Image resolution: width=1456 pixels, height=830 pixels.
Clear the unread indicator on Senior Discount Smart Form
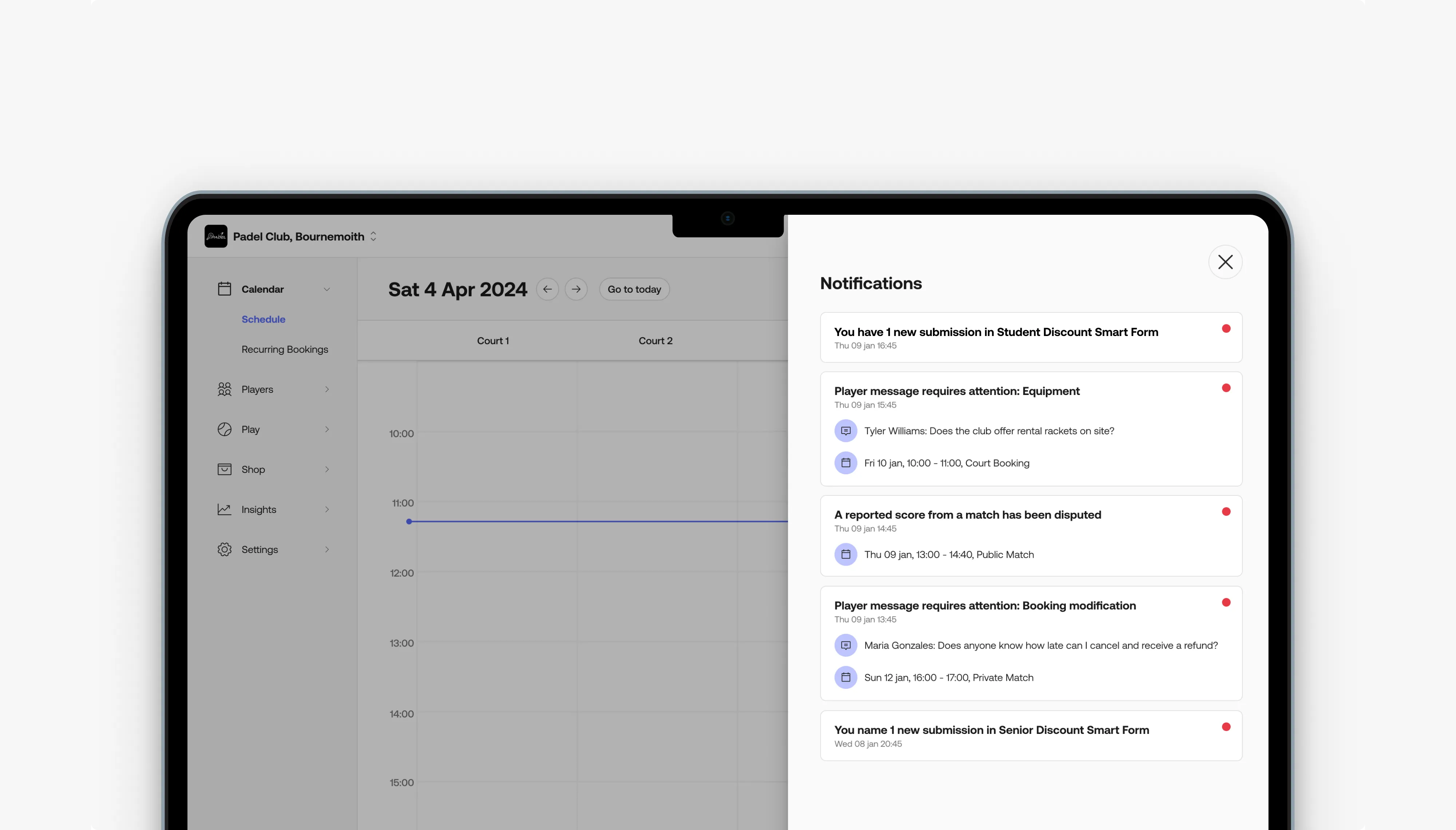pos(1226,727)
